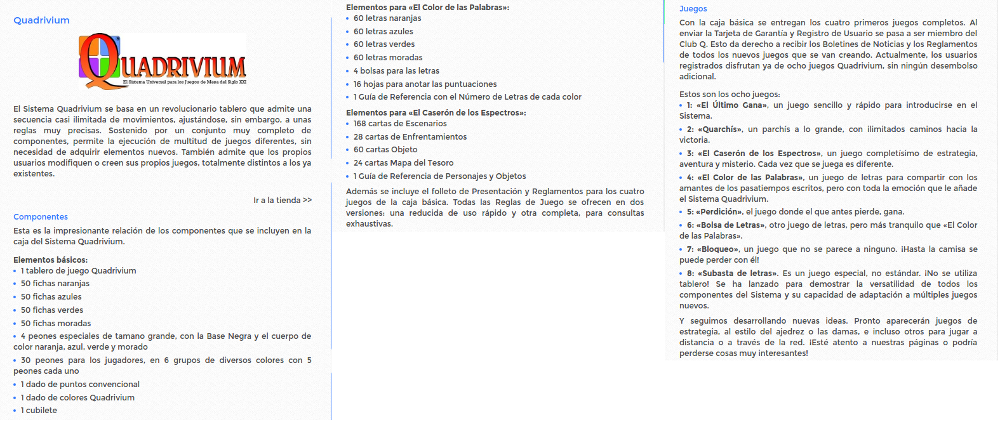
Task: Click the paragraph 'El Sistema Quadrivium se basa'
Action: point(162,141)
